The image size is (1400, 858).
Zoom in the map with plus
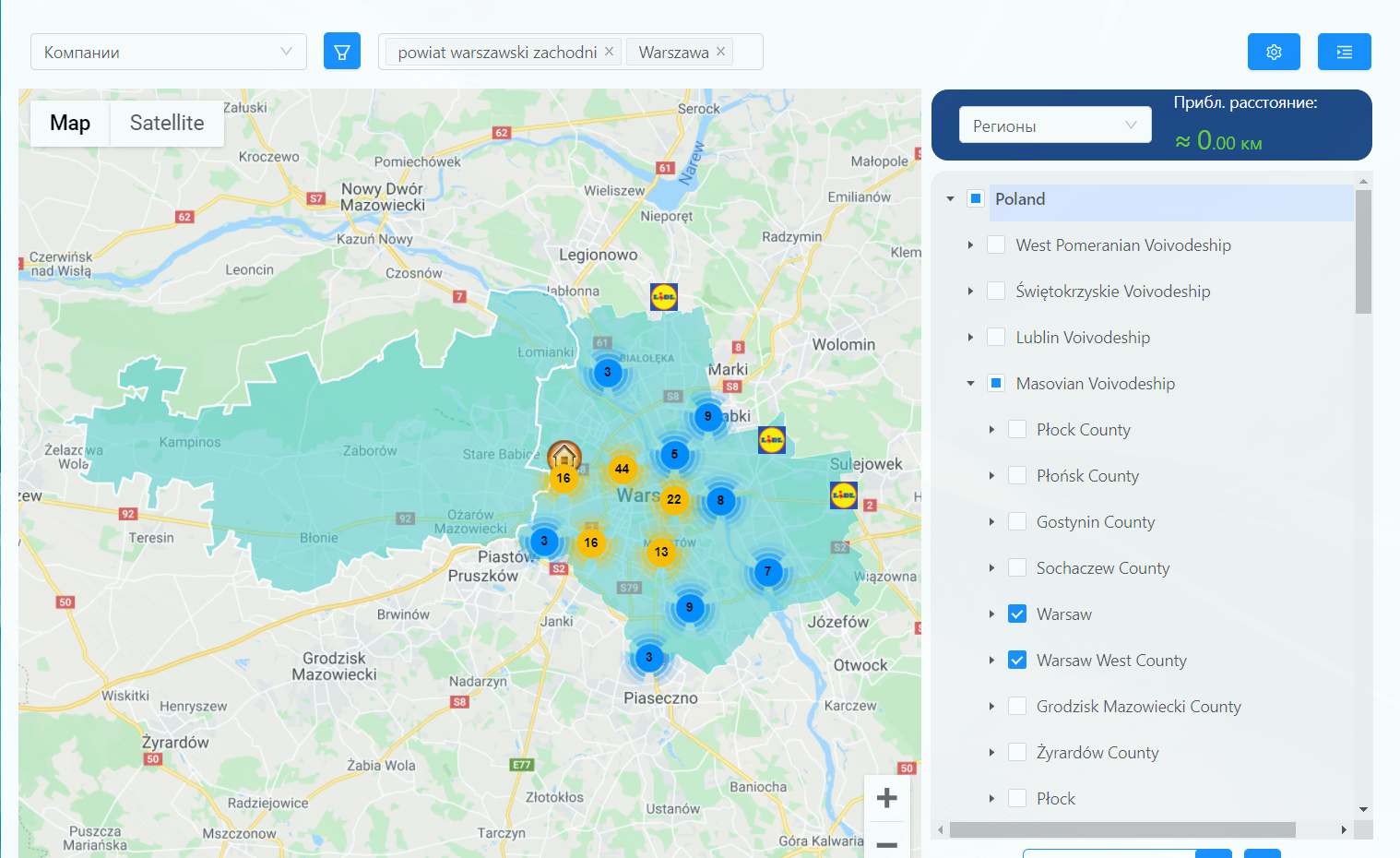click(886, 798)
